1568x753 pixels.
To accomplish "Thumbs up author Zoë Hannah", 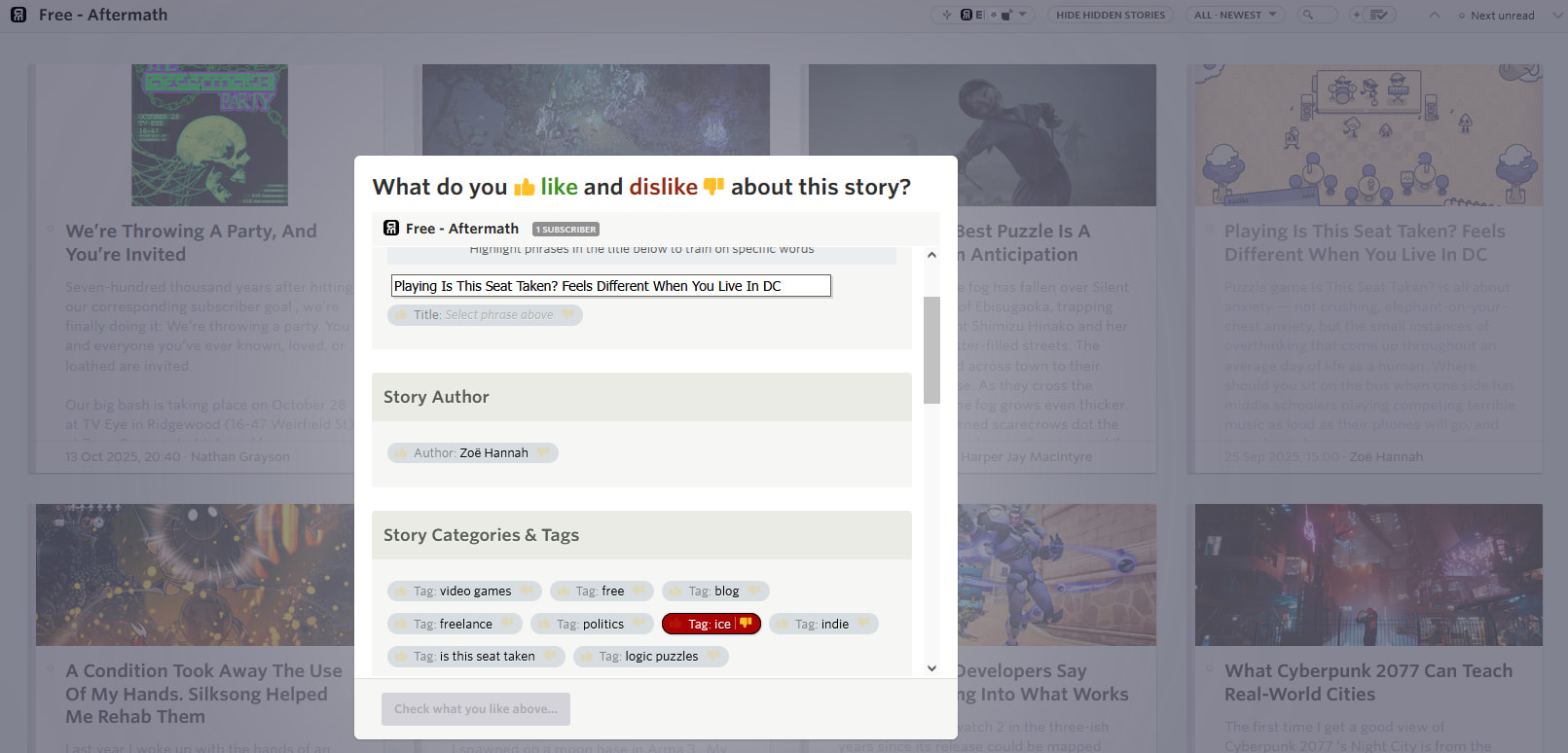I will [x=401, y=453].
